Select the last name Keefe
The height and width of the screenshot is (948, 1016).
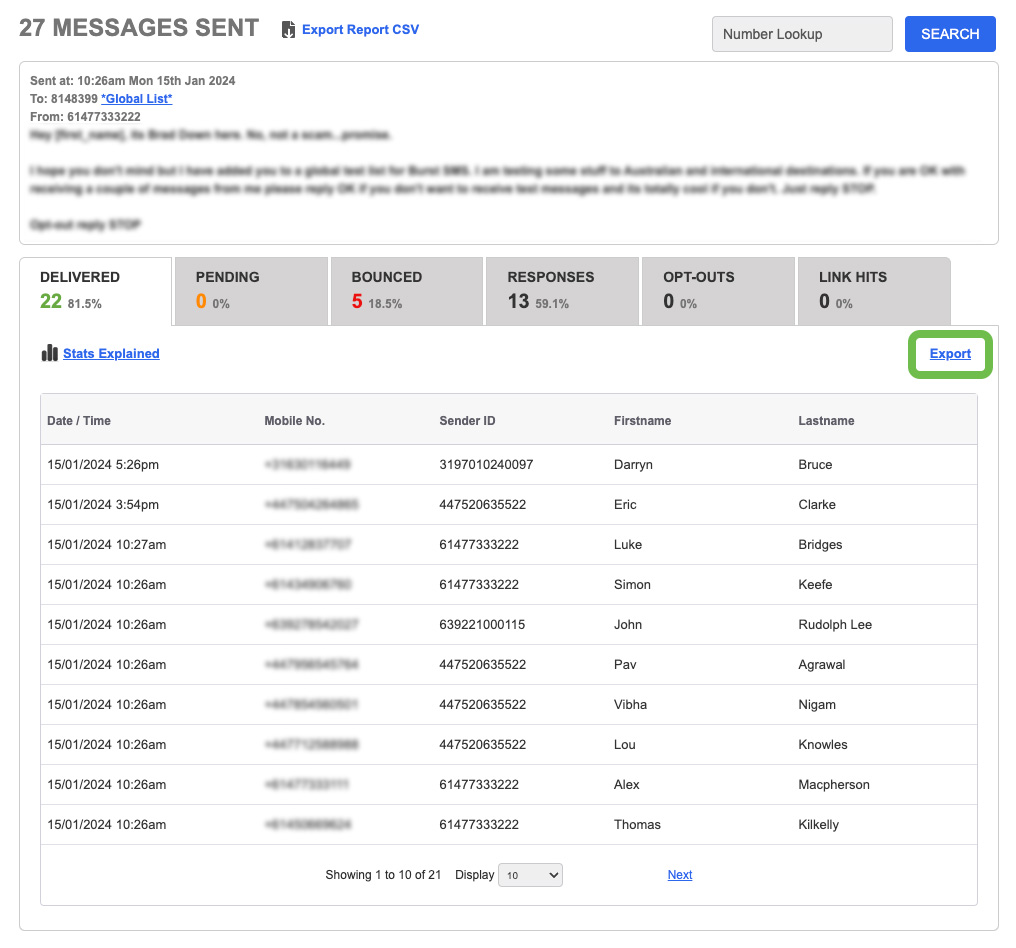pyautogui.click(x=815, y=584)
